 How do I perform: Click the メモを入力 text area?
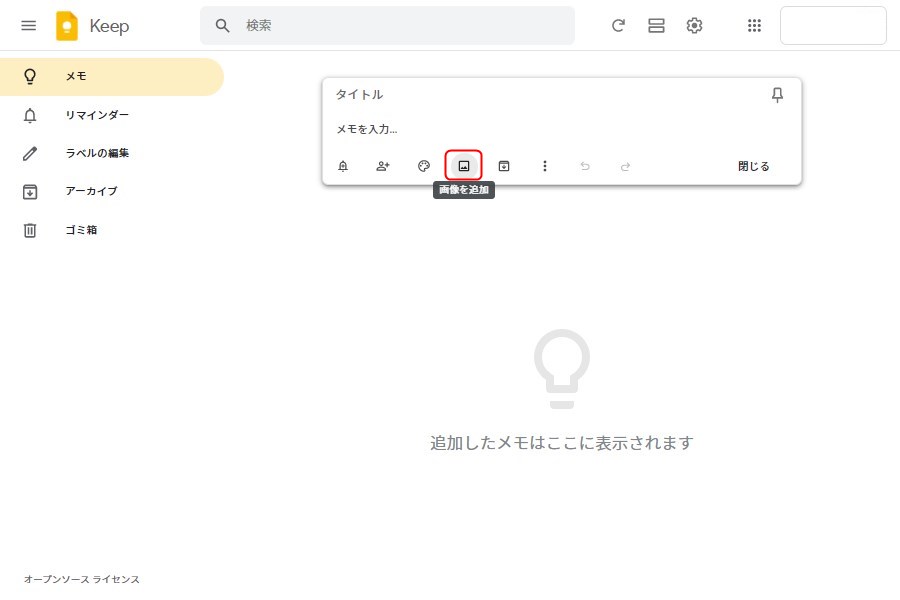coord(540,129)
